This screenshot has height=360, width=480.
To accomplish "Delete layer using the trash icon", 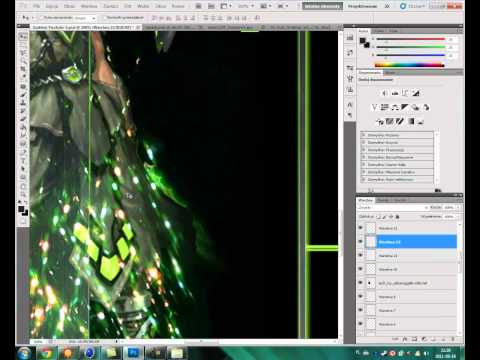I will click(453, 339).
